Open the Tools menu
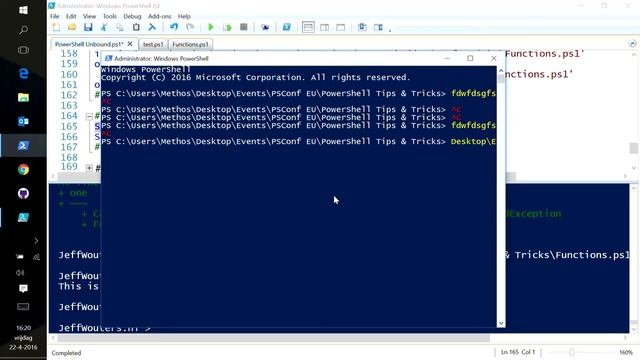Image resolution: width=640 pixels, height=360 pixels. click(x=109, y=16)
